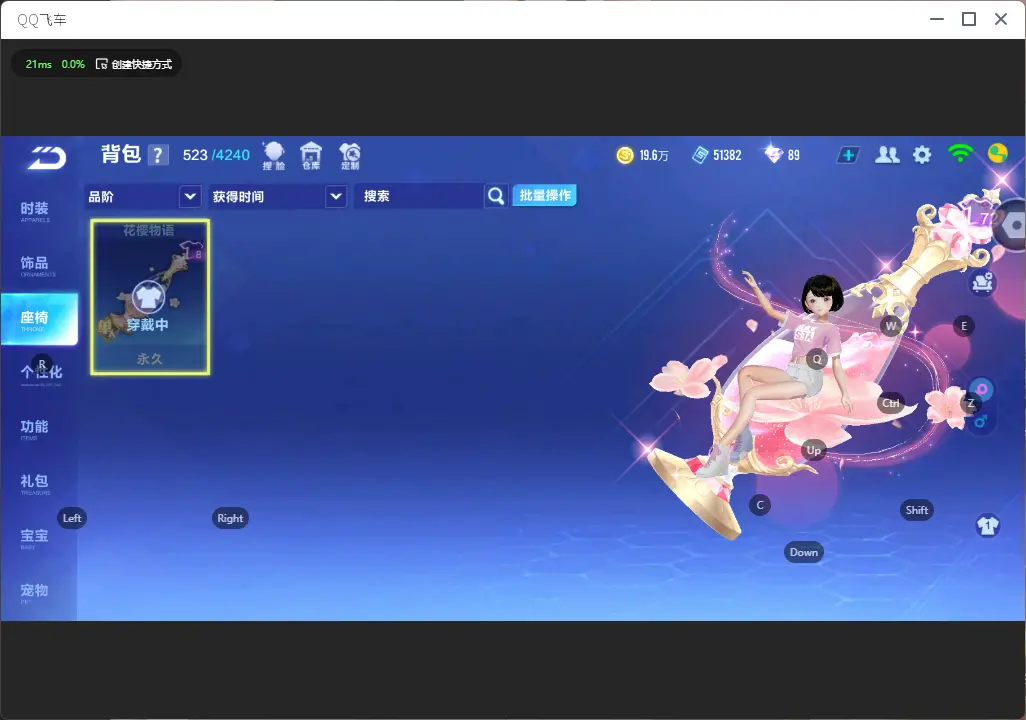The height and width of the screenshot is (720, 1026).
Task: Click the 批量操作 batch operation button
Action: tap(544, 196)
